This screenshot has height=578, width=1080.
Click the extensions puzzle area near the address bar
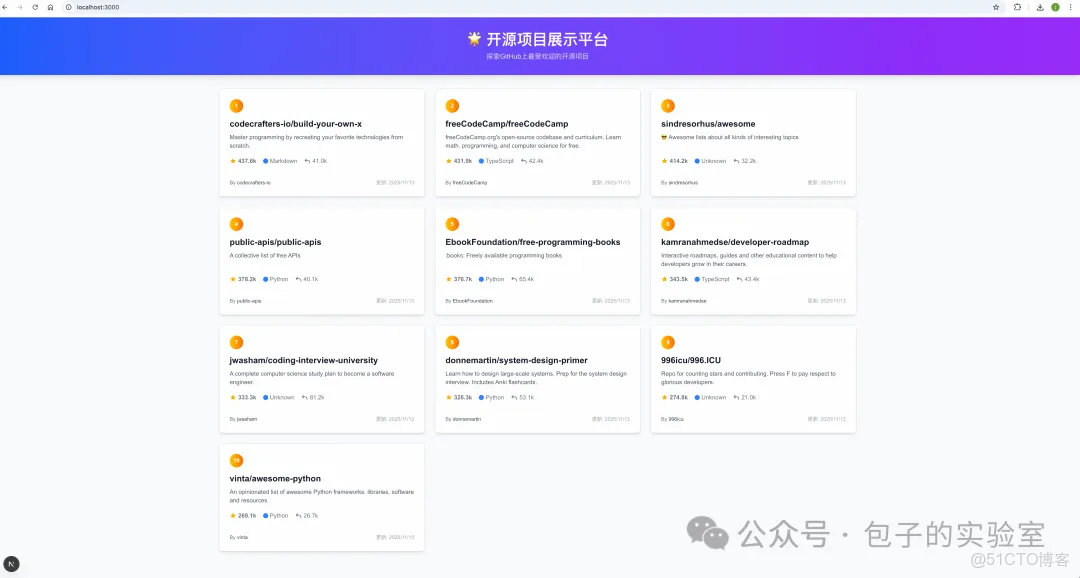click(1015, 7)
